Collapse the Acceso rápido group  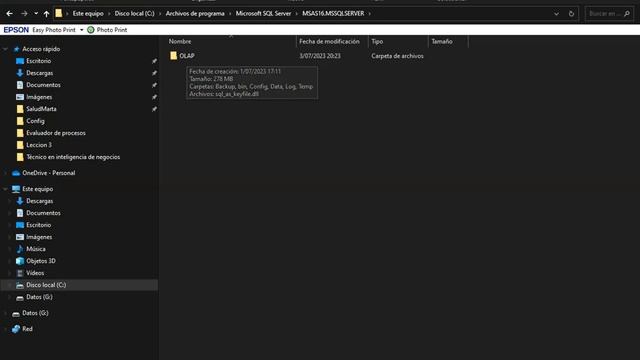[5, 49]
